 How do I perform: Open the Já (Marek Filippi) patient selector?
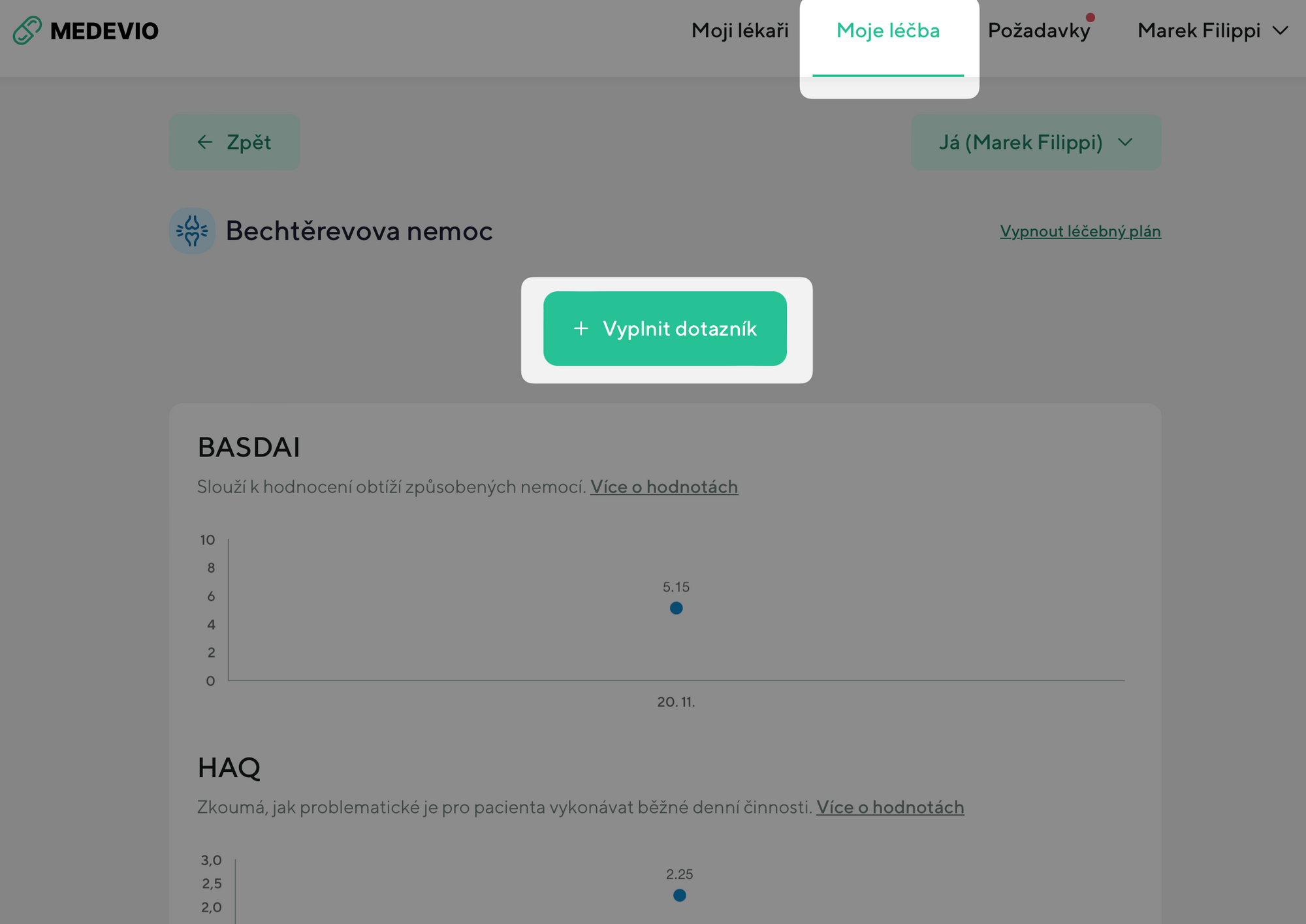(1035, 142)
